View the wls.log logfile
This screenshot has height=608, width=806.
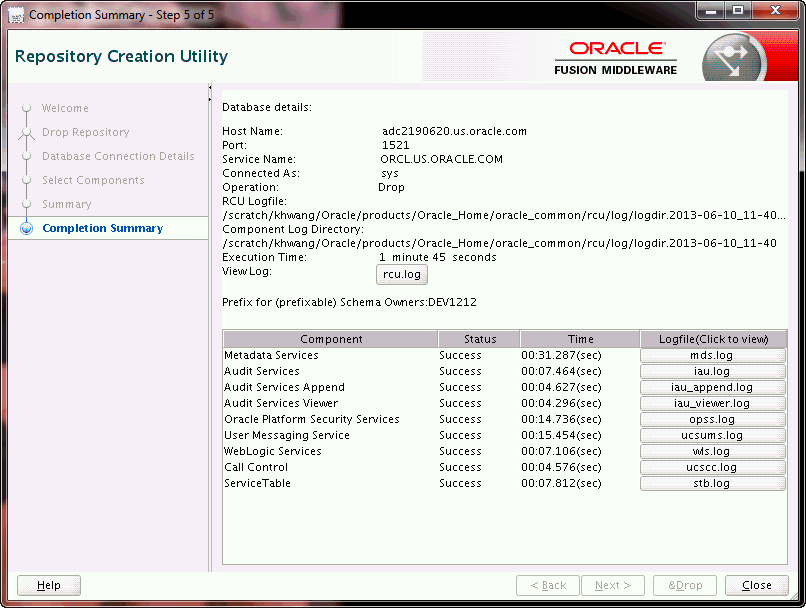click(x=712, y=451)
